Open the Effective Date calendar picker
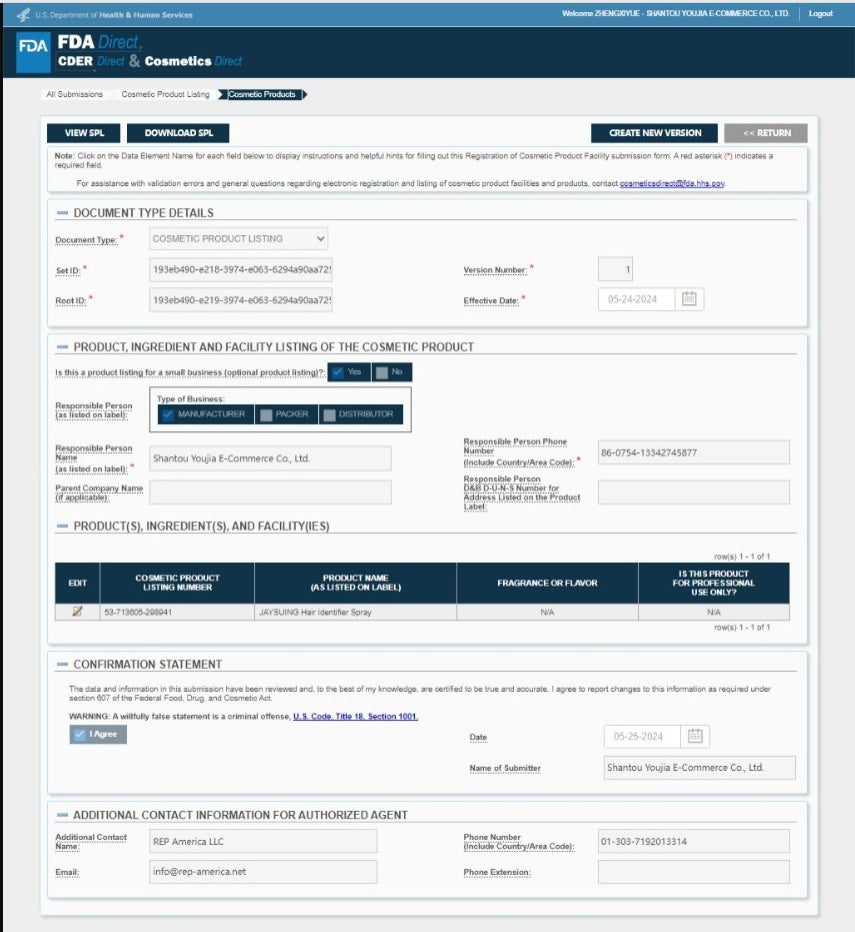This screenshot has height=932, width=855. (689, 299)
